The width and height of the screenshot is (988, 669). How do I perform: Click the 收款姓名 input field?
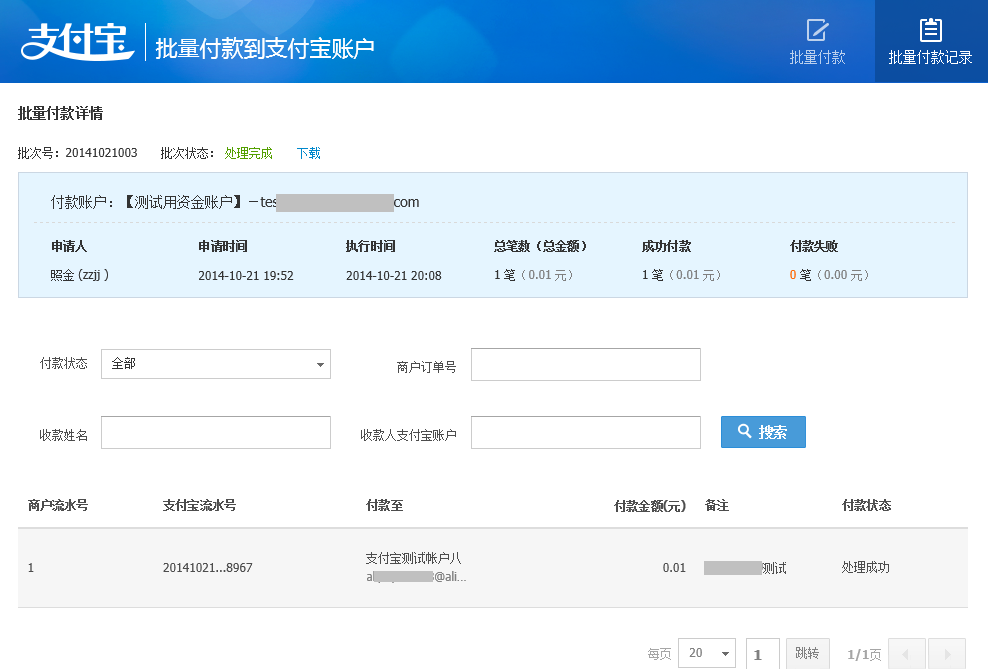click(x=215, y=432)
